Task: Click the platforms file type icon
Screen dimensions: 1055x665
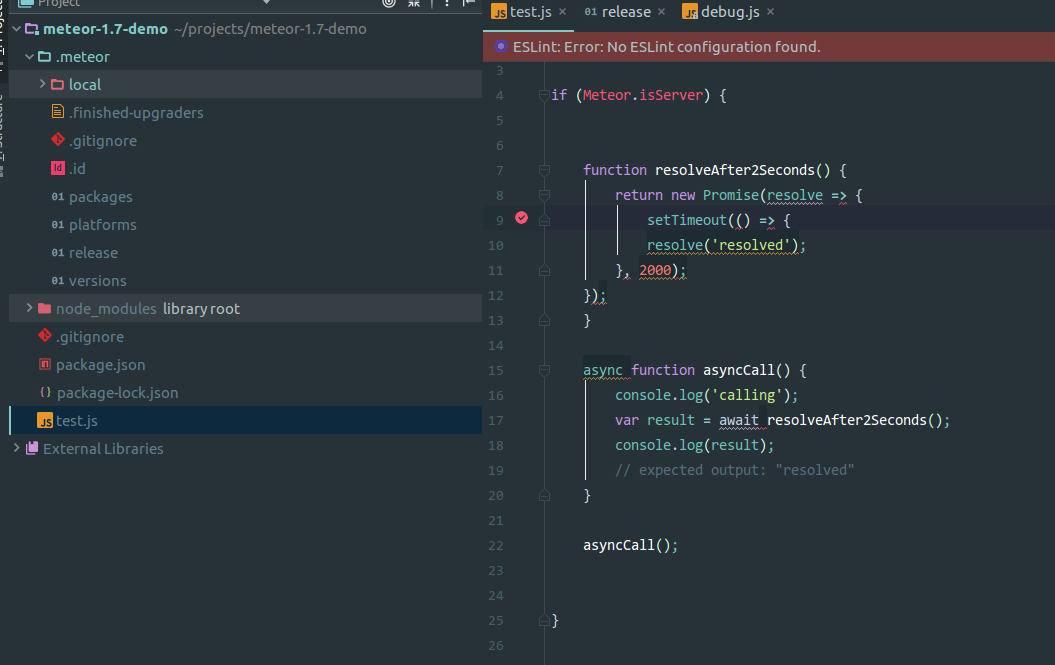Action: click(58, 225)
